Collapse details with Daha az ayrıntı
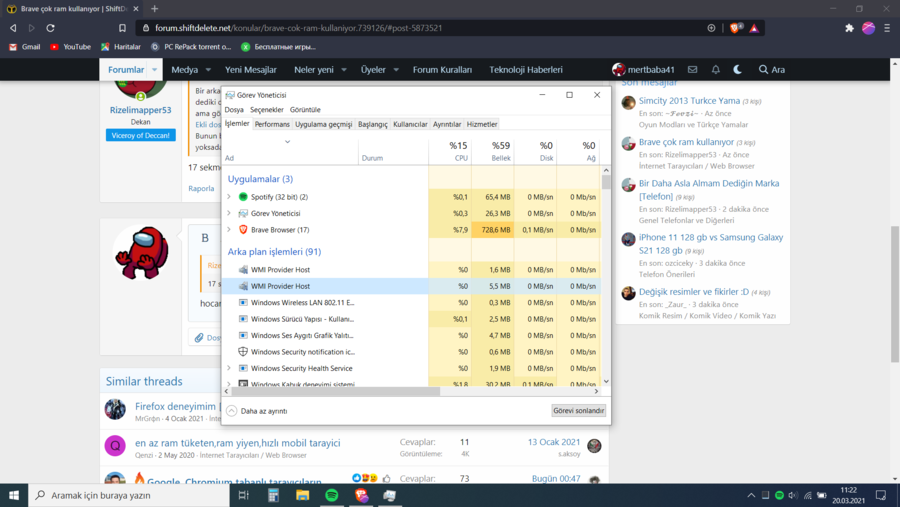 (x=257, y=411)
